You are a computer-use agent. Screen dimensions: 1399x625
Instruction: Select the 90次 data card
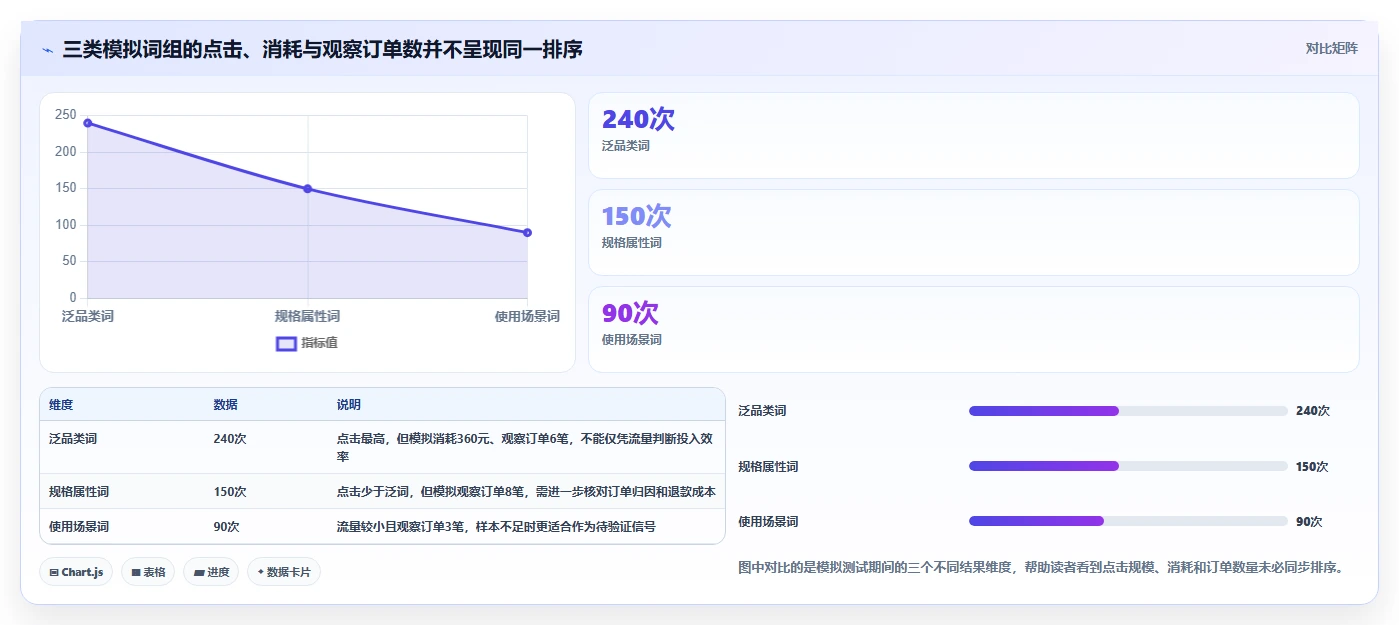coord(974,329)
